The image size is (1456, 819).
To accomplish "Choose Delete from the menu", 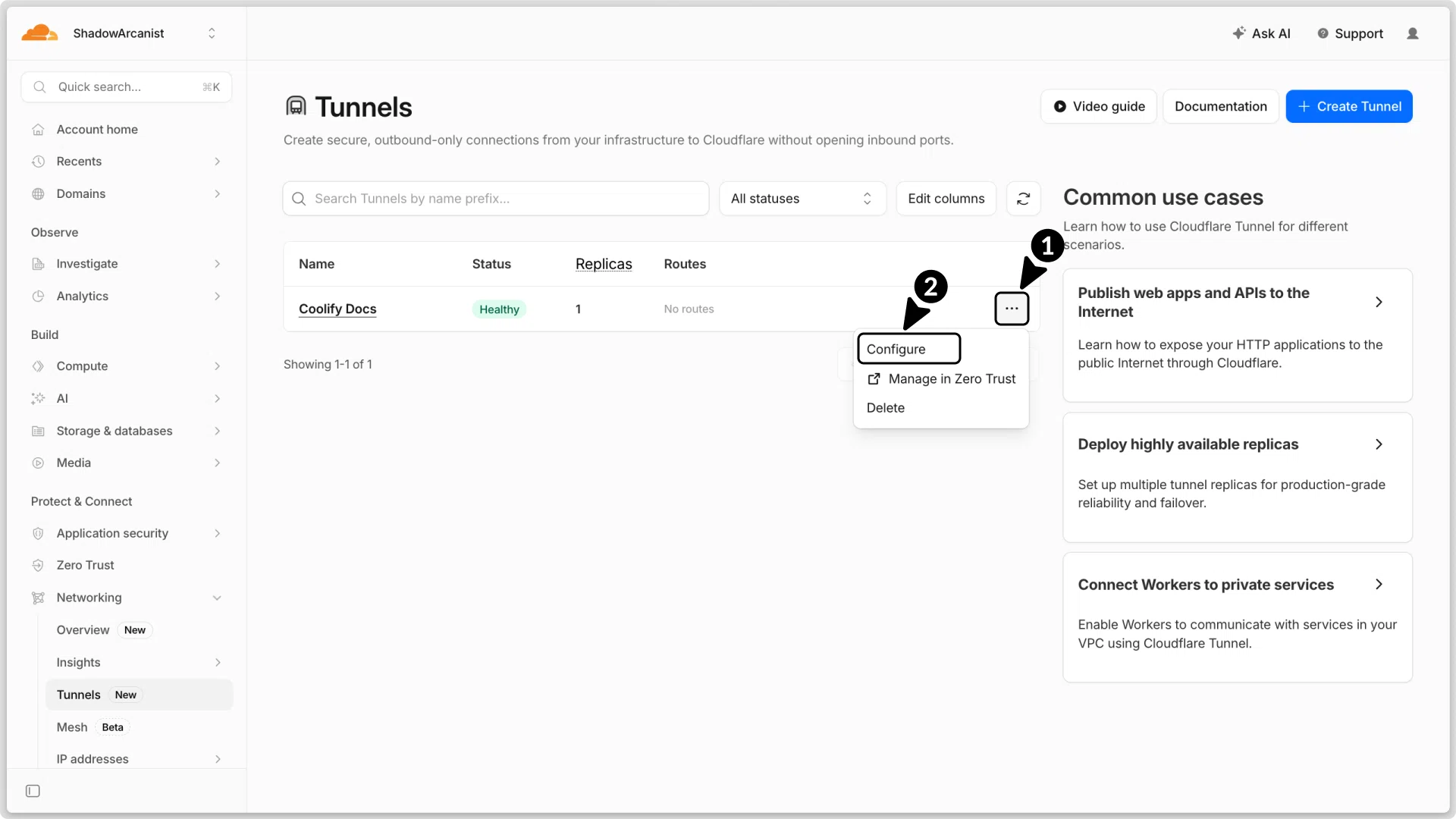I will click(886, 408).
